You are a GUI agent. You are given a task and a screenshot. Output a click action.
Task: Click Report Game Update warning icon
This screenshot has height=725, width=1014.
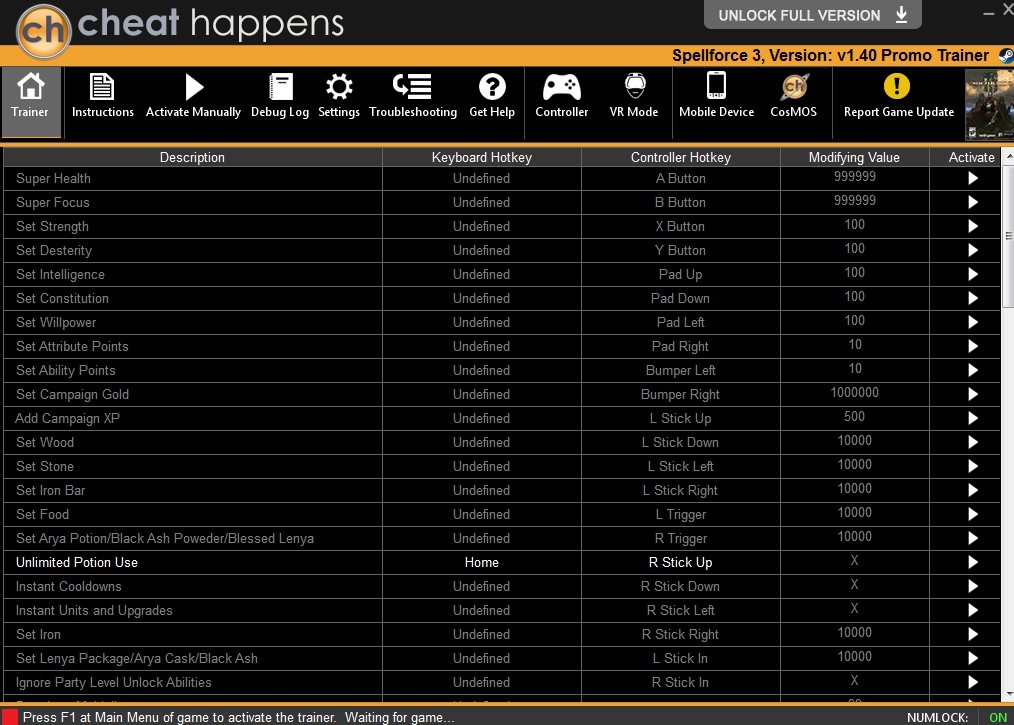pos(896,86)
